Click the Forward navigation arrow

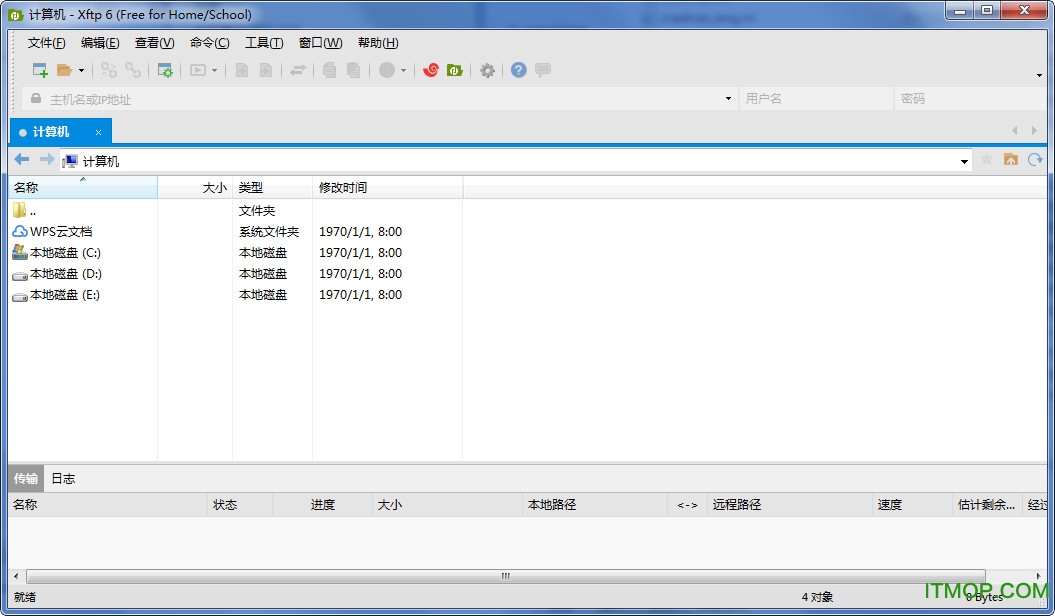[x=46, y=159]
